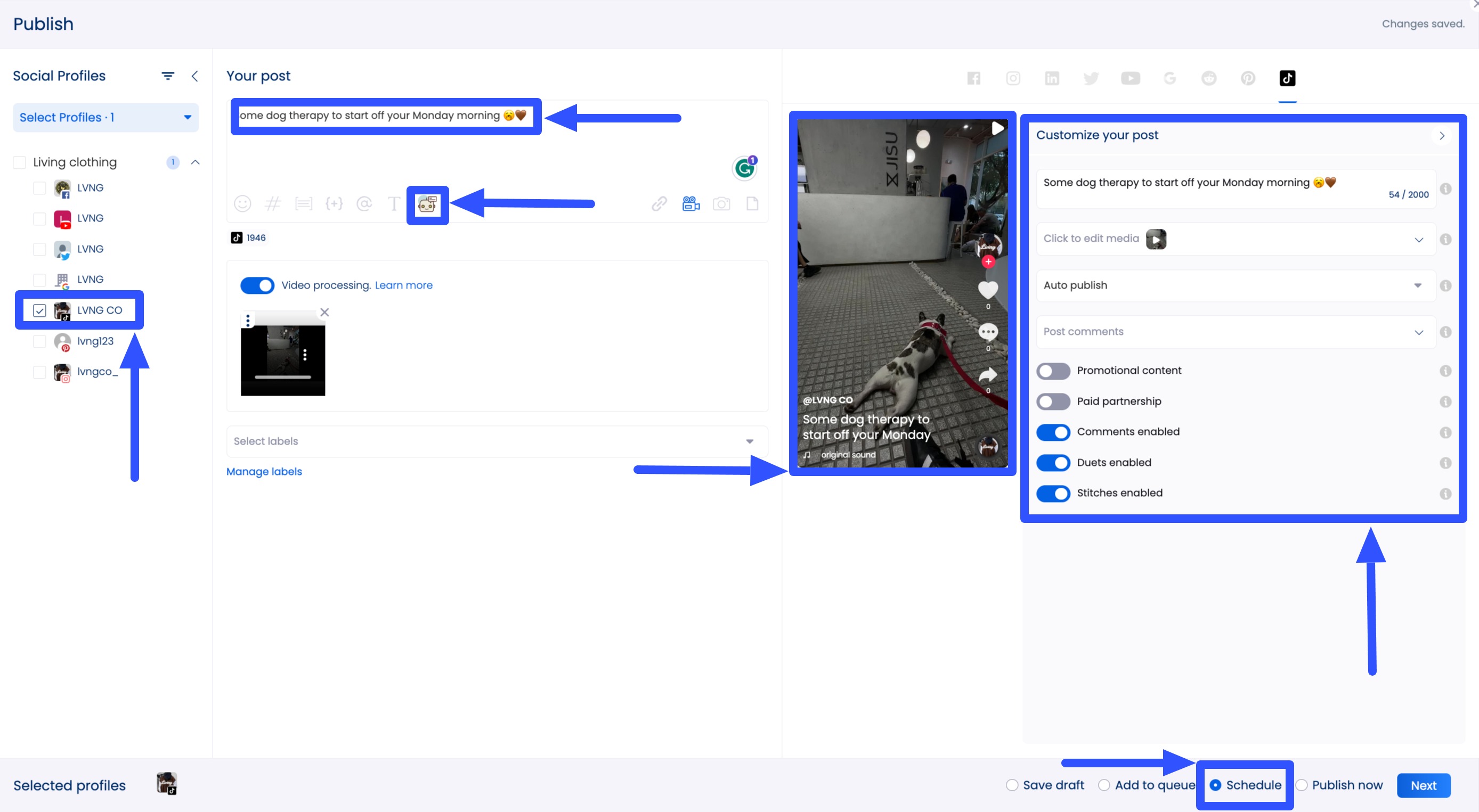
Task: Select the Publish now radio option
Action: (1302, 785)
